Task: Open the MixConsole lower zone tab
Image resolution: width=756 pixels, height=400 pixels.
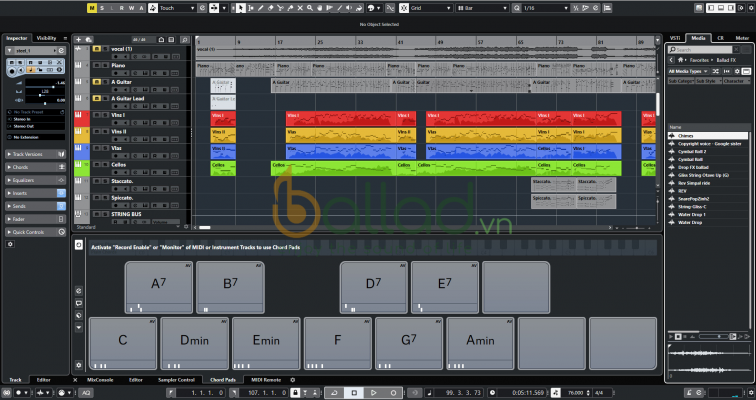Action: (x=100, y=380)
